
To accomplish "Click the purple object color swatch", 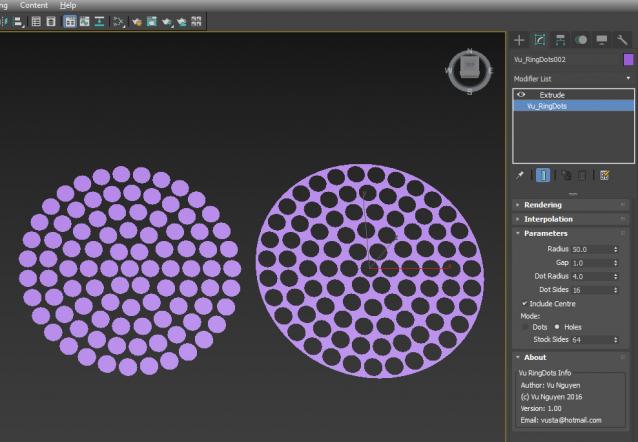I will 628,60.
